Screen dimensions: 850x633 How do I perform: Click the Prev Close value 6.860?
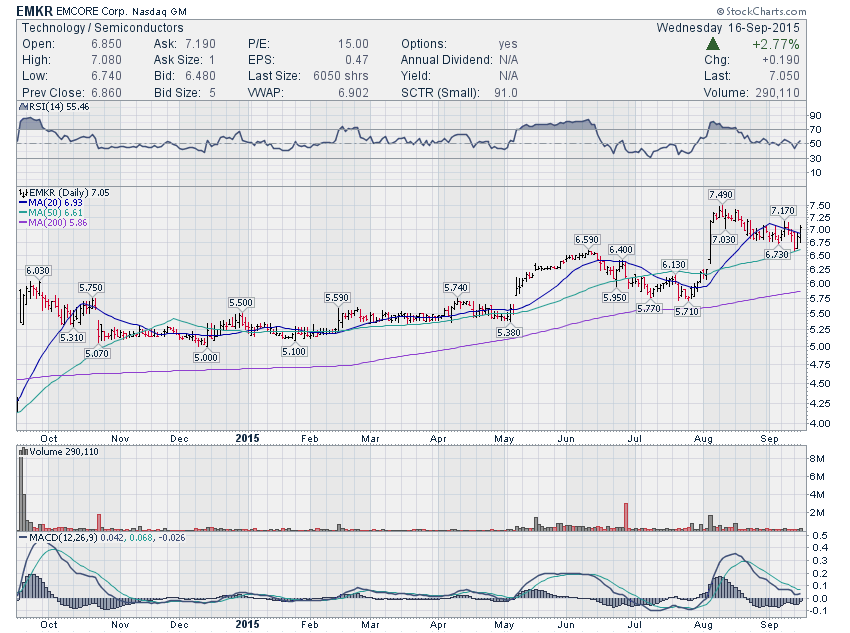106,93
